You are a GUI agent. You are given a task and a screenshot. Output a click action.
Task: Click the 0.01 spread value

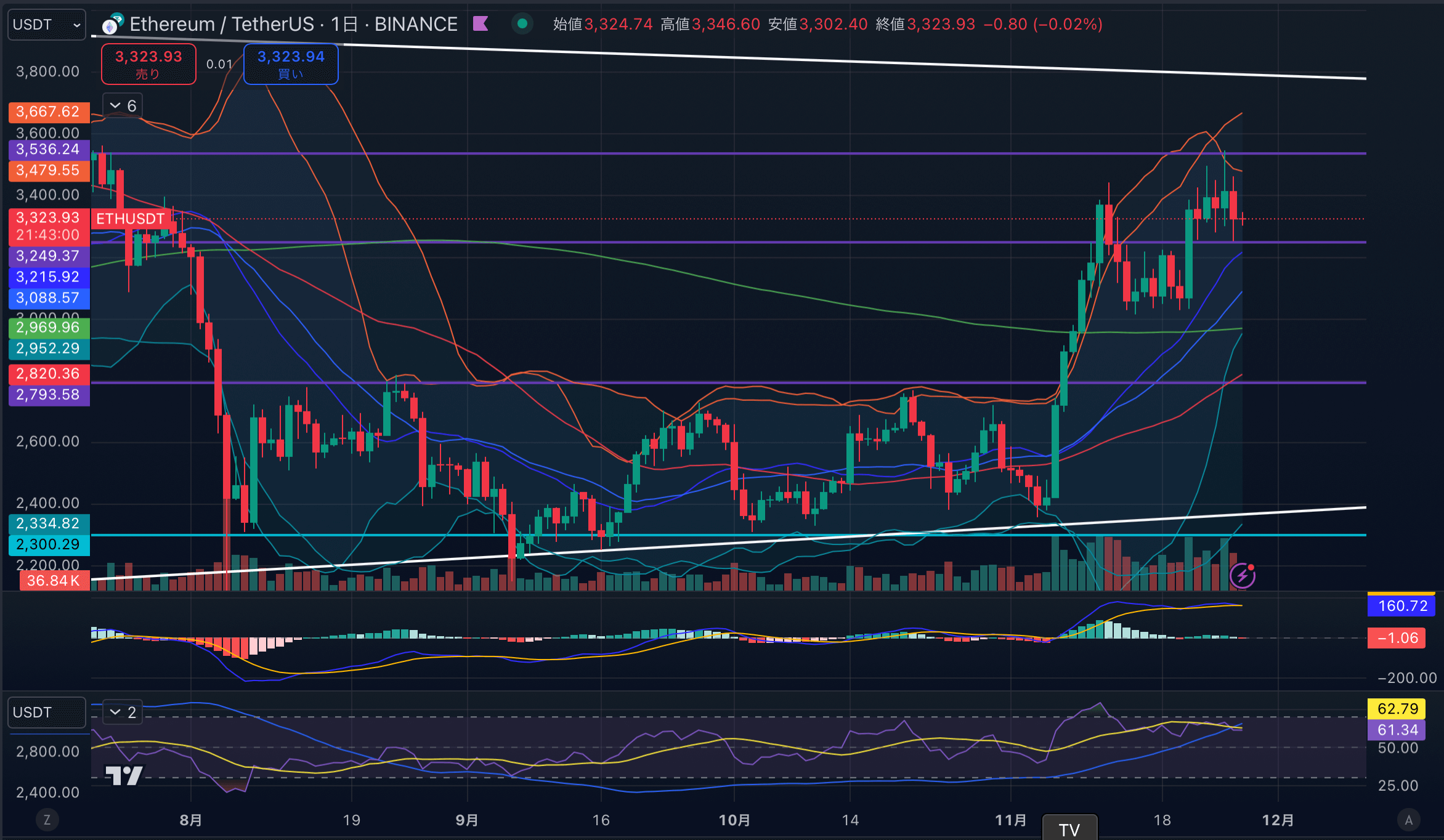[219, 64]
